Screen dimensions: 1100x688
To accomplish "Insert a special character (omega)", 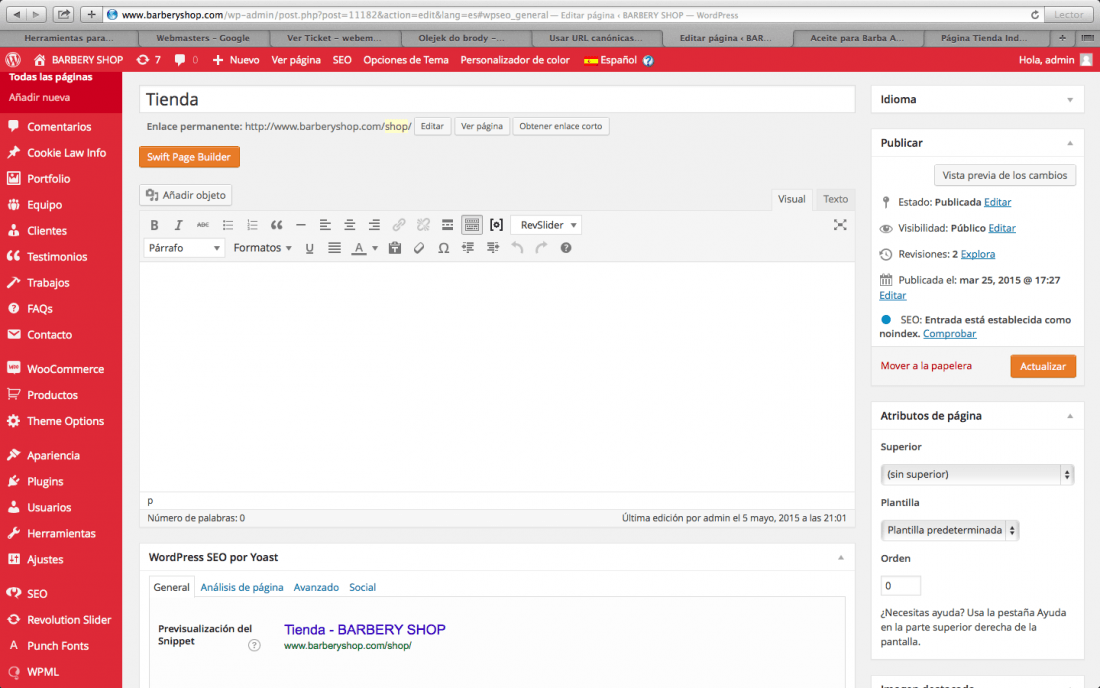I will (x=443, y=248).
